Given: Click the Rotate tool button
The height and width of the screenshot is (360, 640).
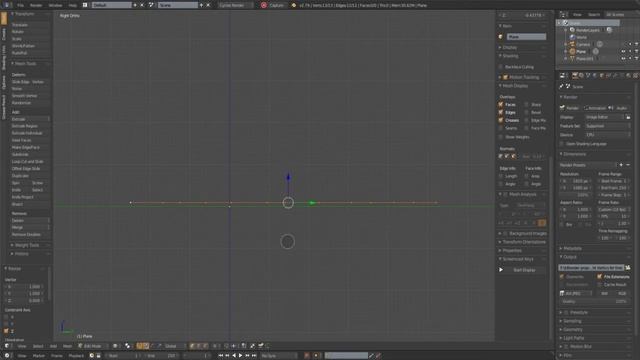Looking at the screenshot, I should [x=30, y=32].
